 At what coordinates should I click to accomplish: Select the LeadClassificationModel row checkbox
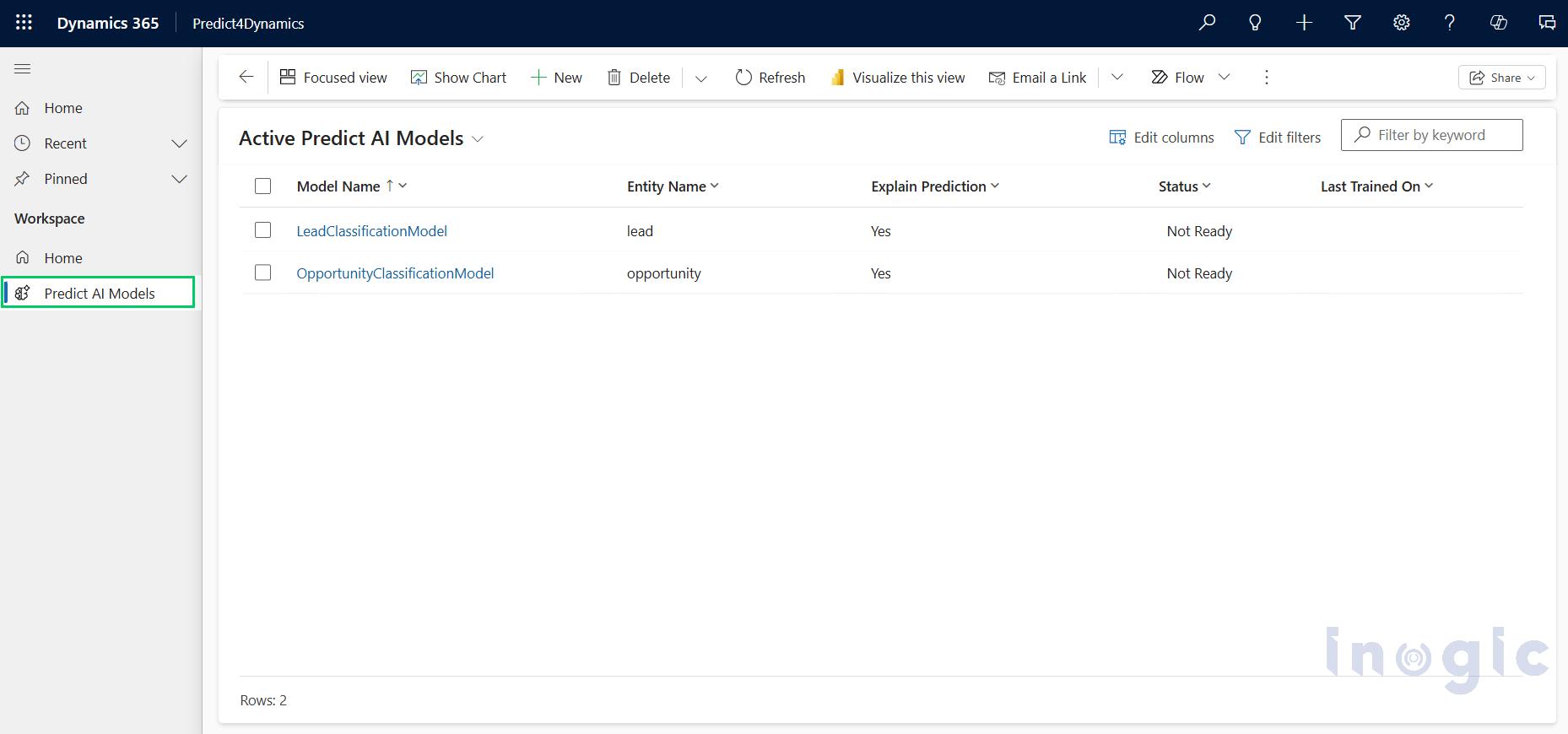(262, 230)
